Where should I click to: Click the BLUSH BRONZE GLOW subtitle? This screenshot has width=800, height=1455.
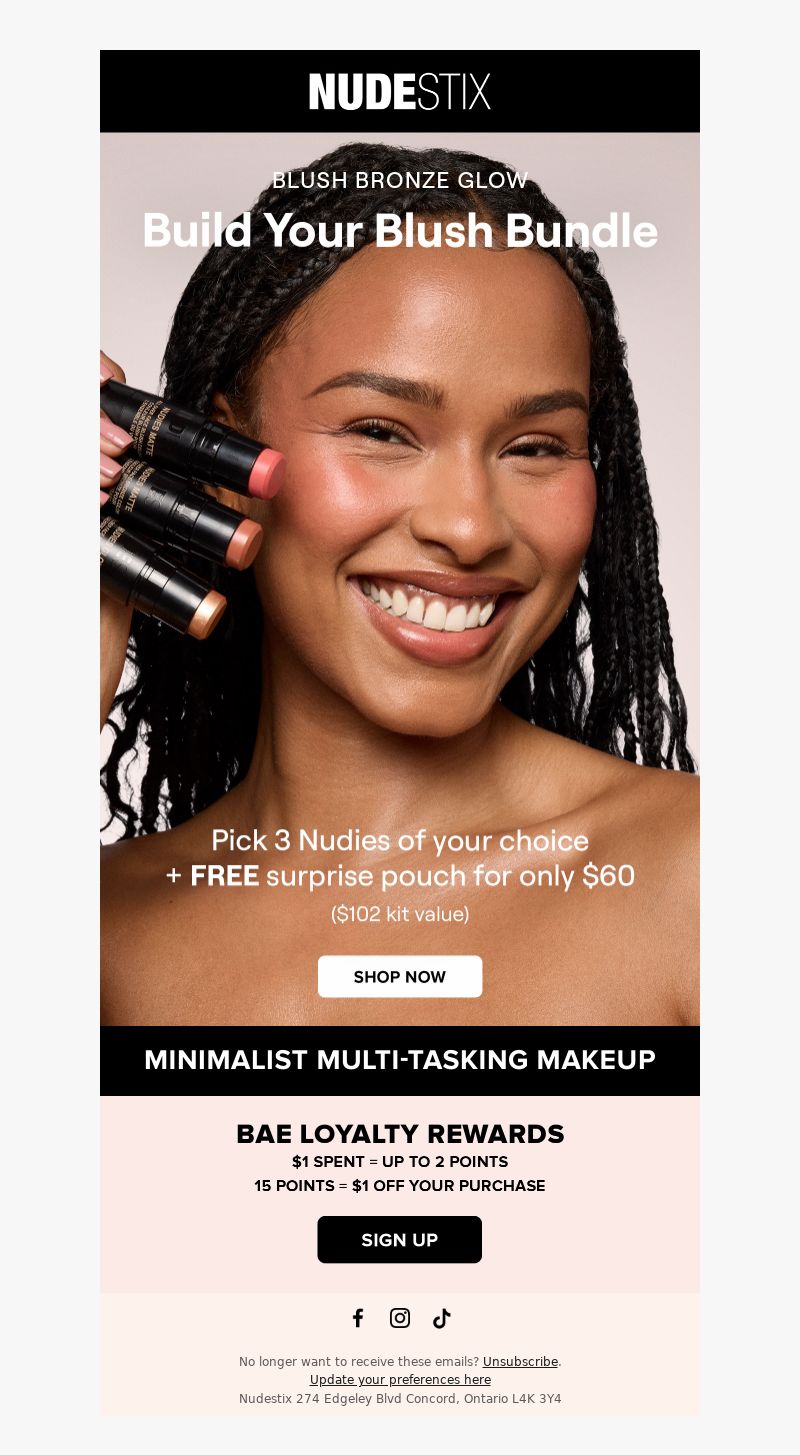point(400,181)
